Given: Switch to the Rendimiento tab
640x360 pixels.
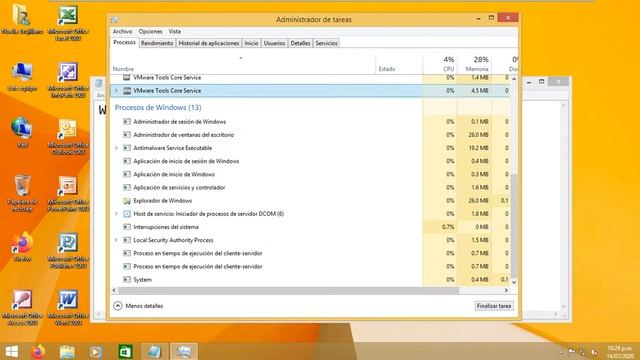Looking at the screenshot, I should coord(157,43).
